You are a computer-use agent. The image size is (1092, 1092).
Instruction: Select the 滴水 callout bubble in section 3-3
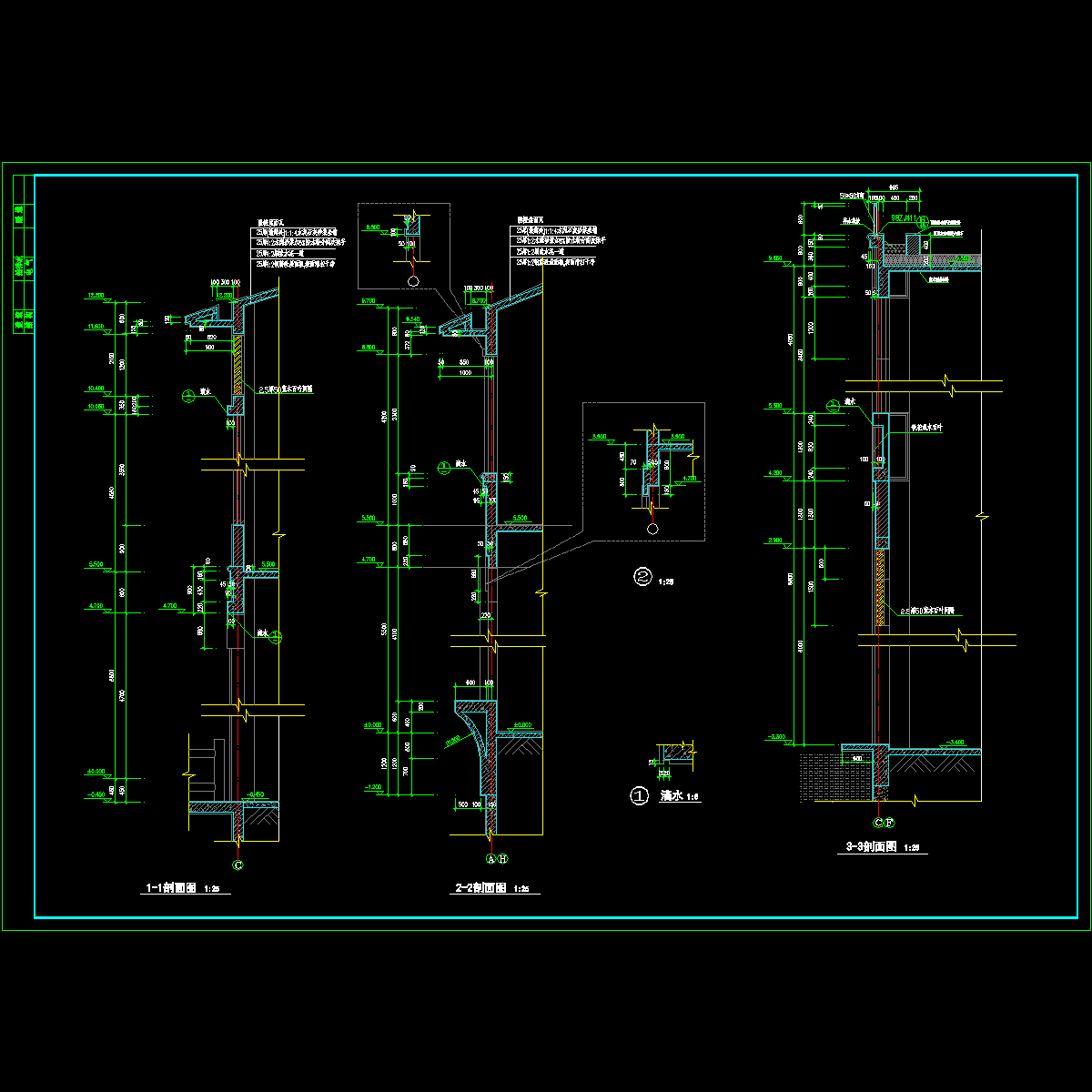coord(832,406)
